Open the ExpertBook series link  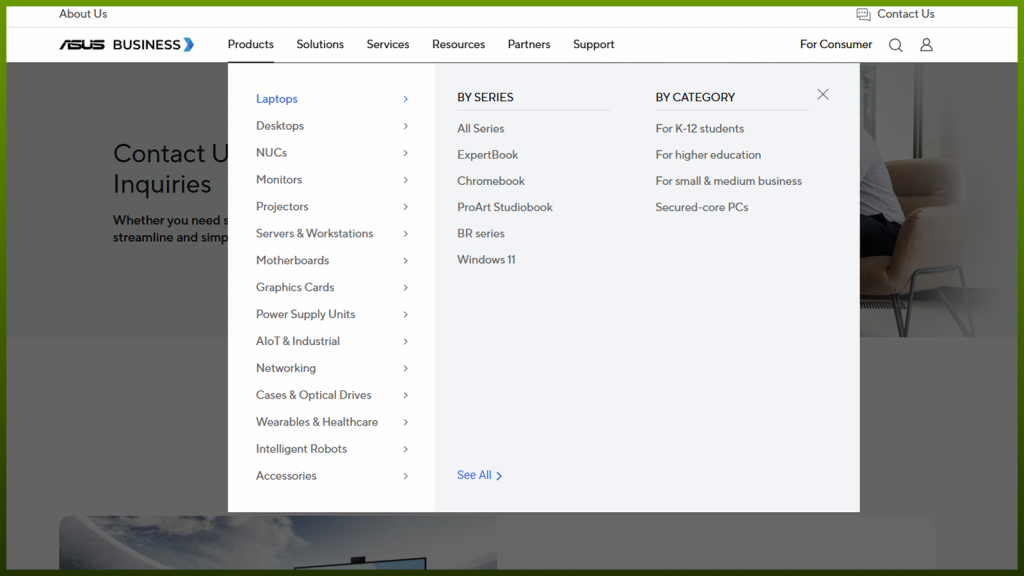click(488, 155)
